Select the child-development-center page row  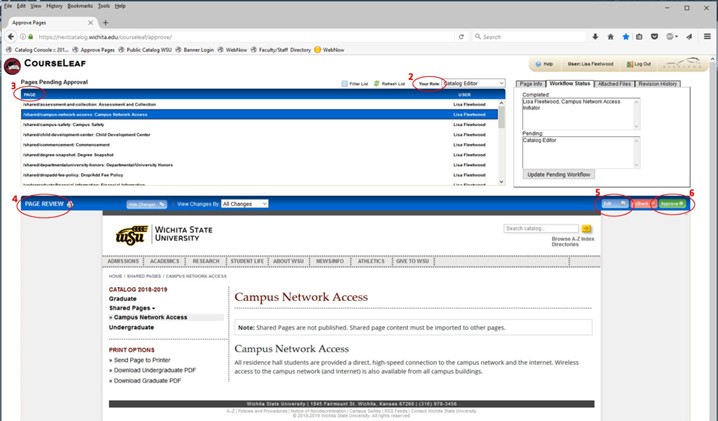coord(259,135)
